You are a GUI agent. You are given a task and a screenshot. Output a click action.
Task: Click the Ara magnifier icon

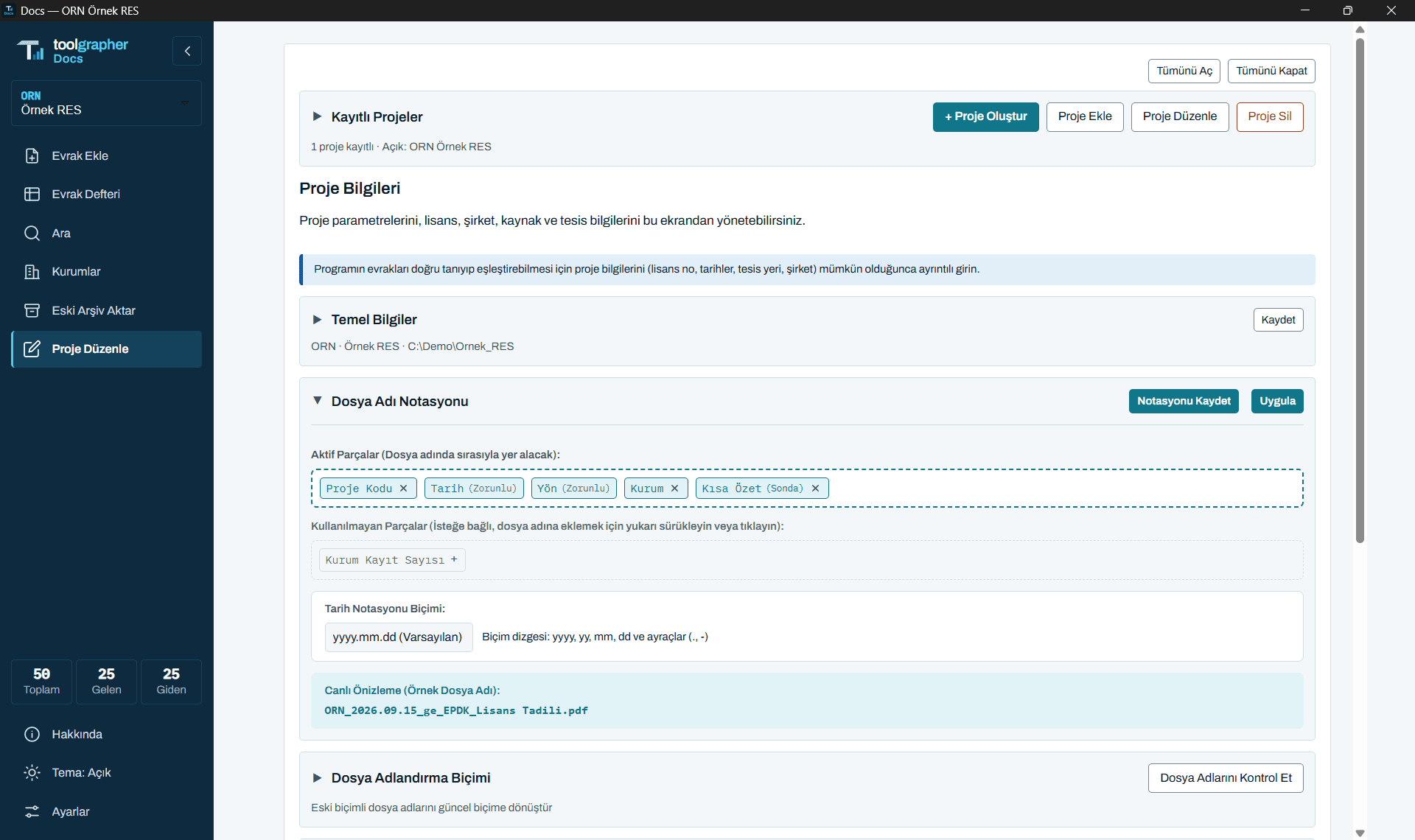32,233
